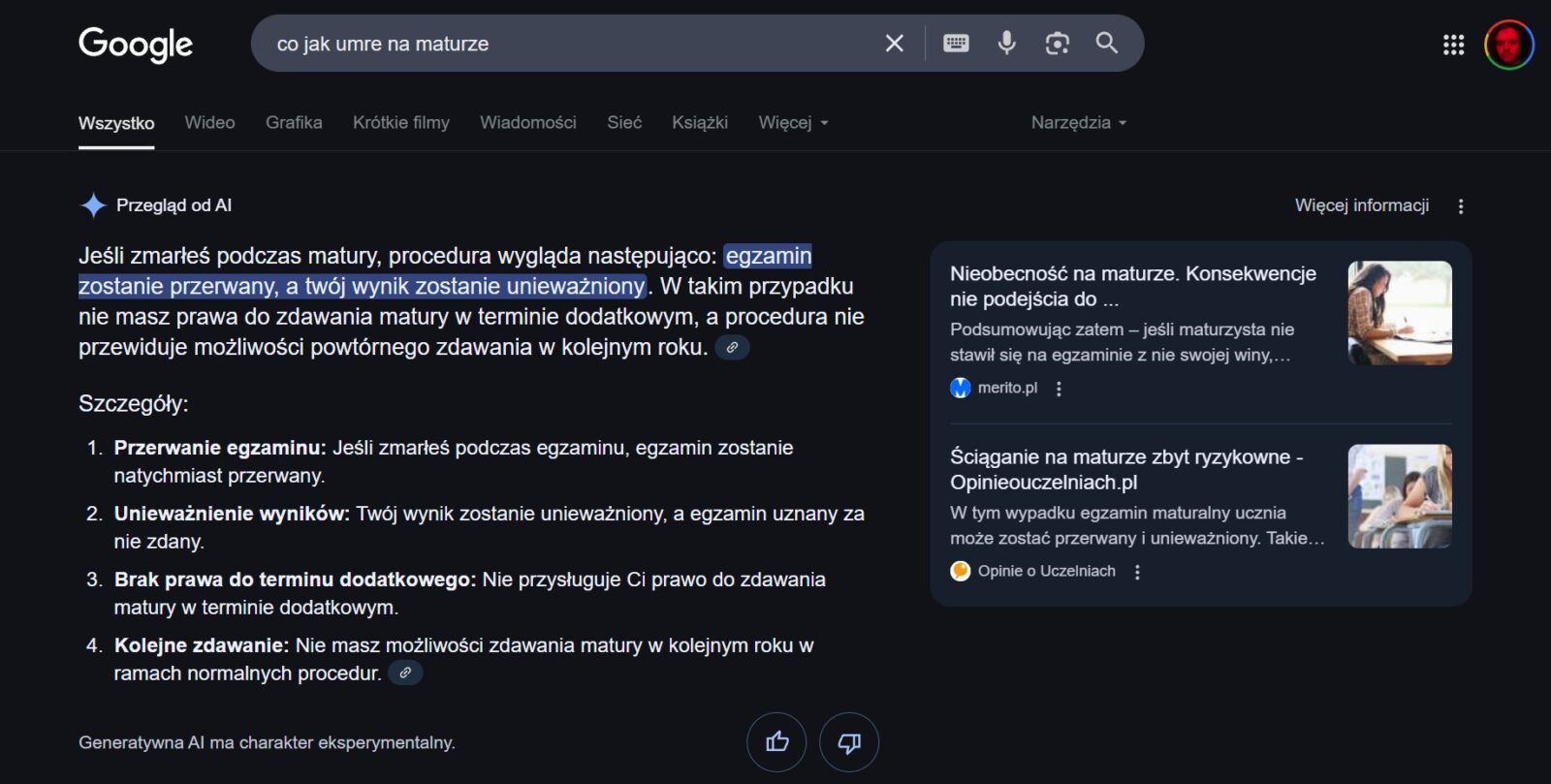Open the Google account avatar menu
This screenshot has width=1551, height=784.
click(1508, 45)
